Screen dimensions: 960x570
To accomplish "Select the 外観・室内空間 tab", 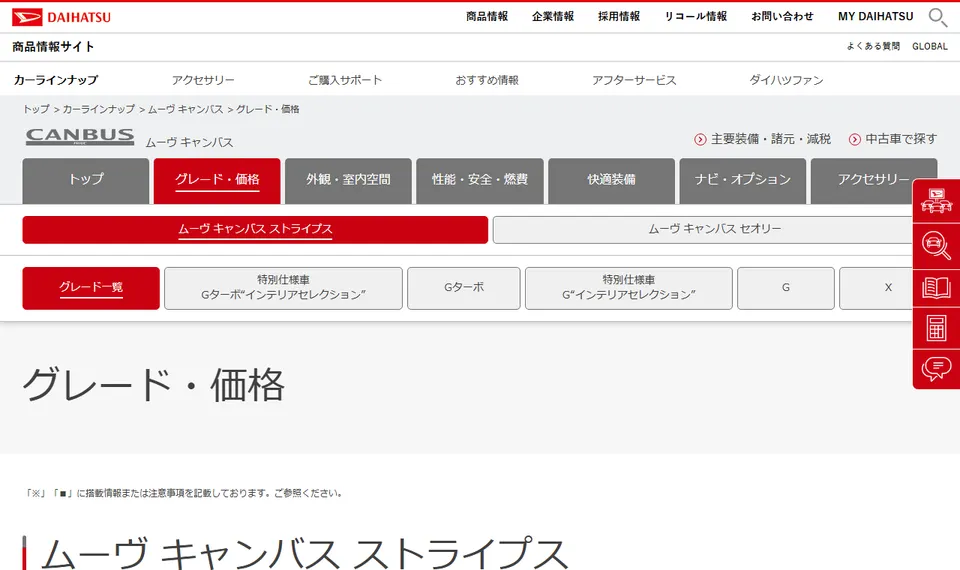I will 348,181.
